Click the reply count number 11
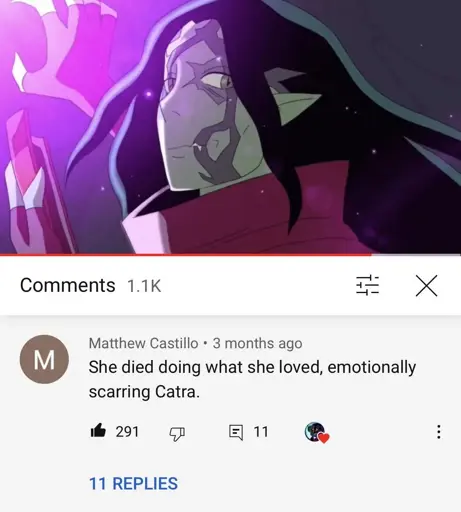This screenshot has height=512, width=461. click(261, 432)
